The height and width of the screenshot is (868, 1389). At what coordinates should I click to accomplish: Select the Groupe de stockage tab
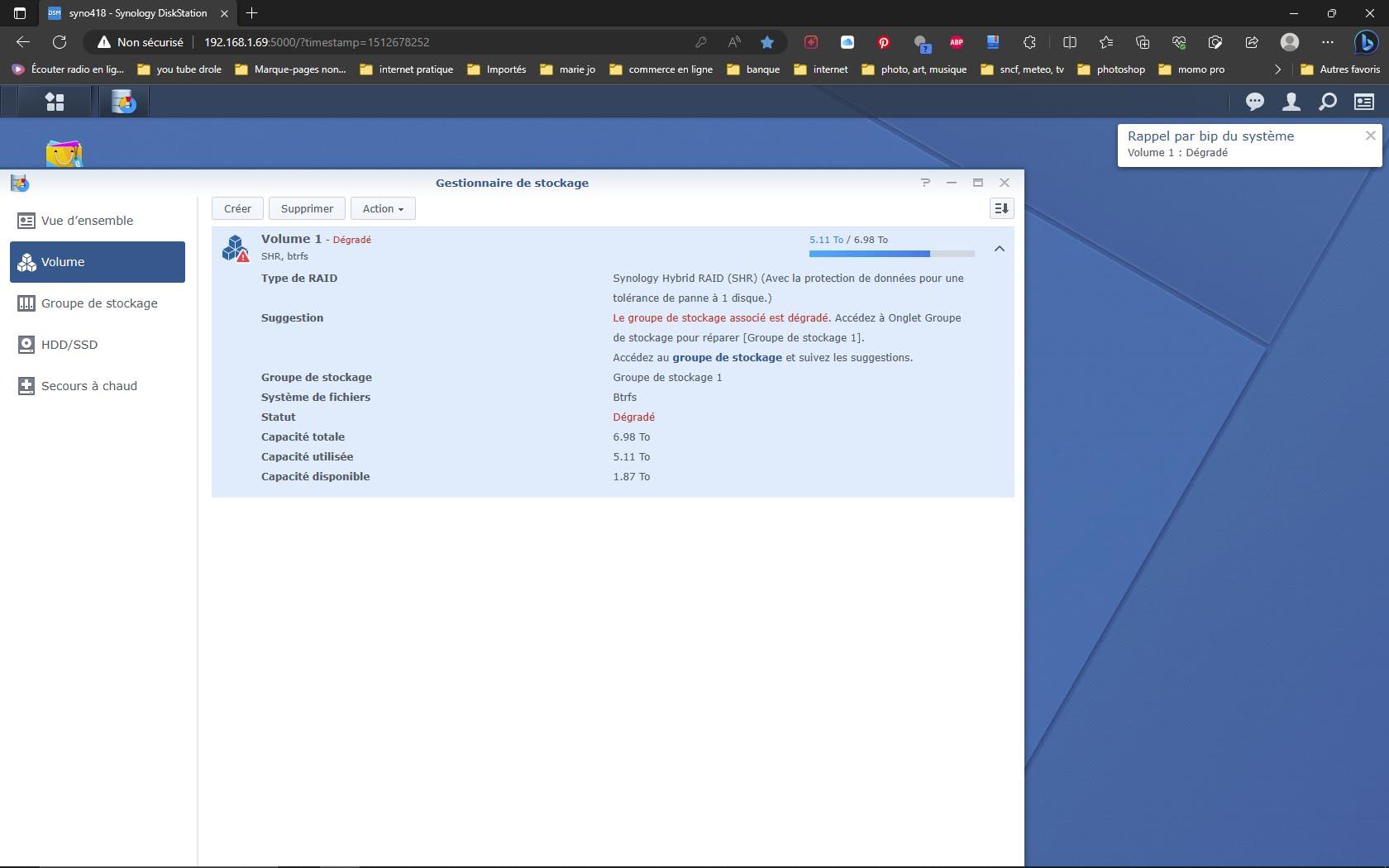(98, 303)
